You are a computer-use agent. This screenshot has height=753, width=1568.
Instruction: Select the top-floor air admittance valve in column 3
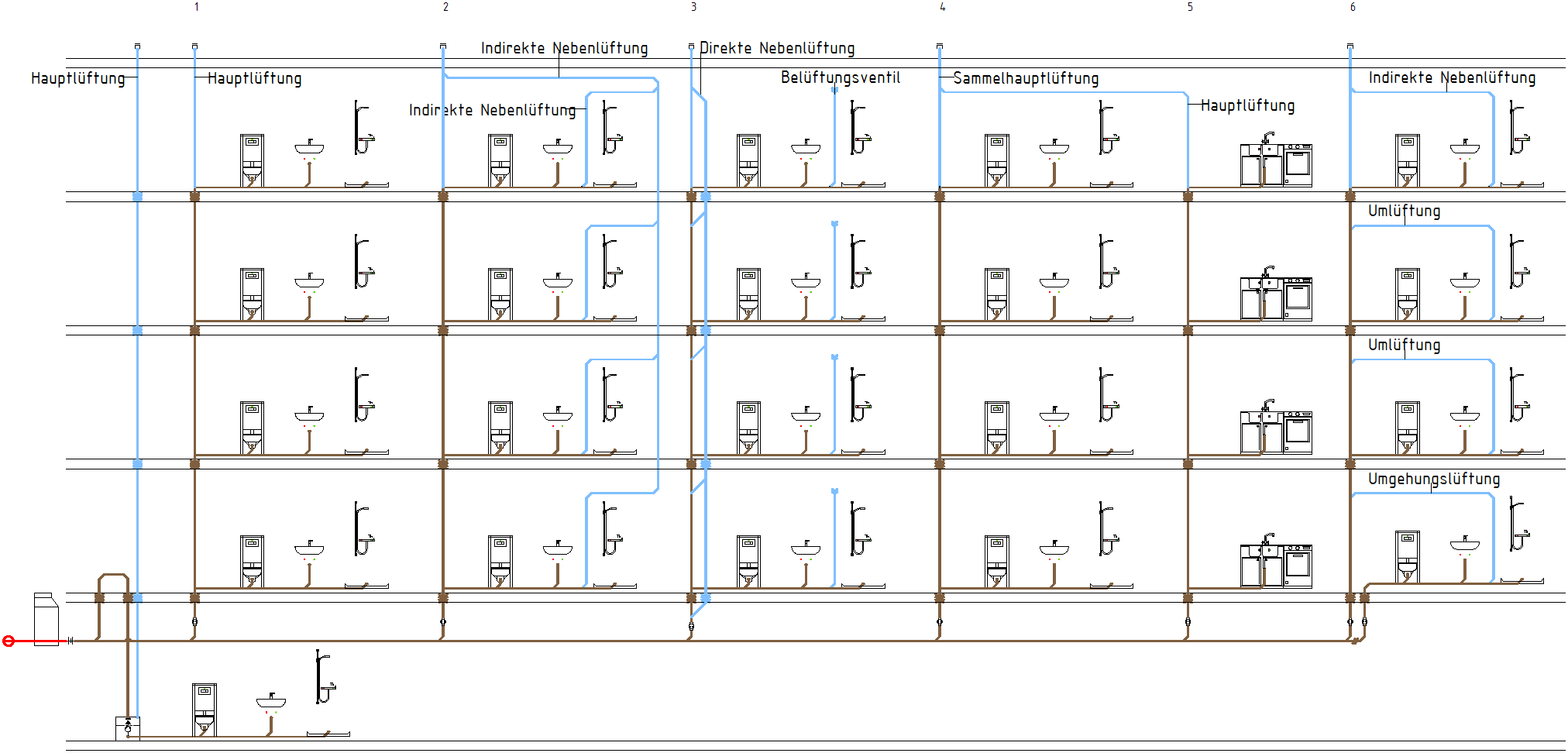point(834,90)
